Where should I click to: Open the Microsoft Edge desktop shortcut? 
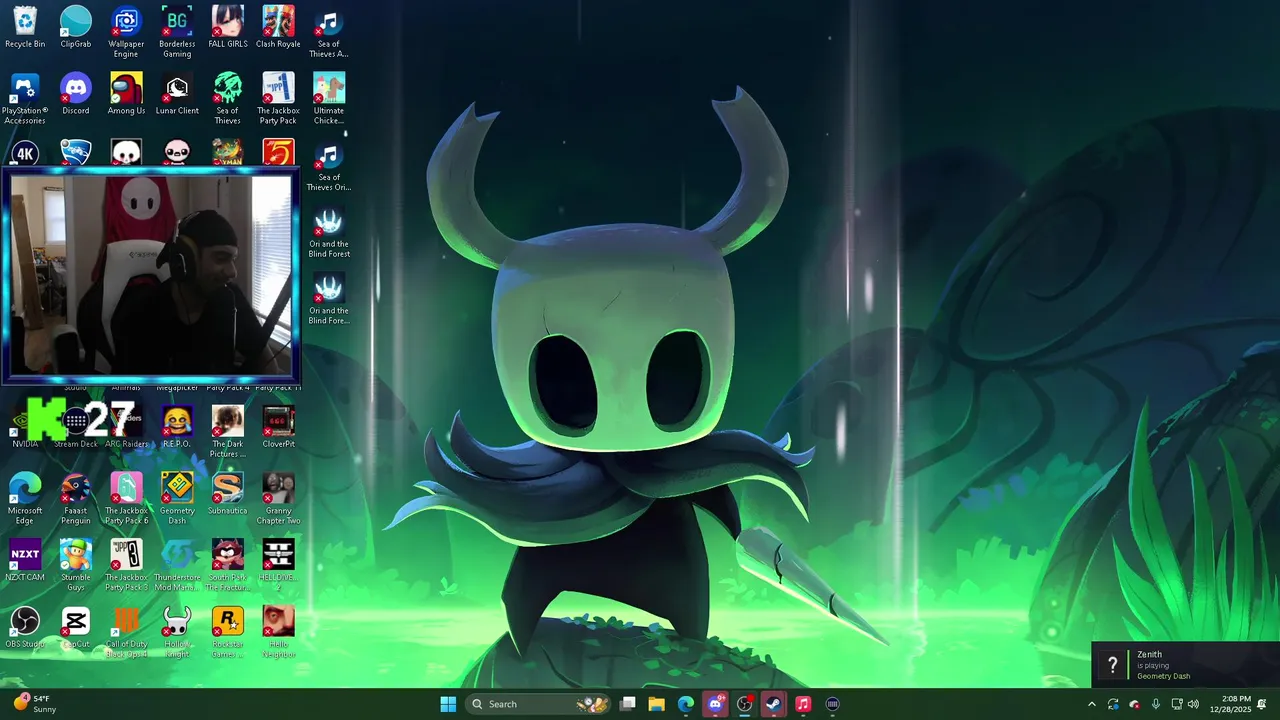(25, 498)
